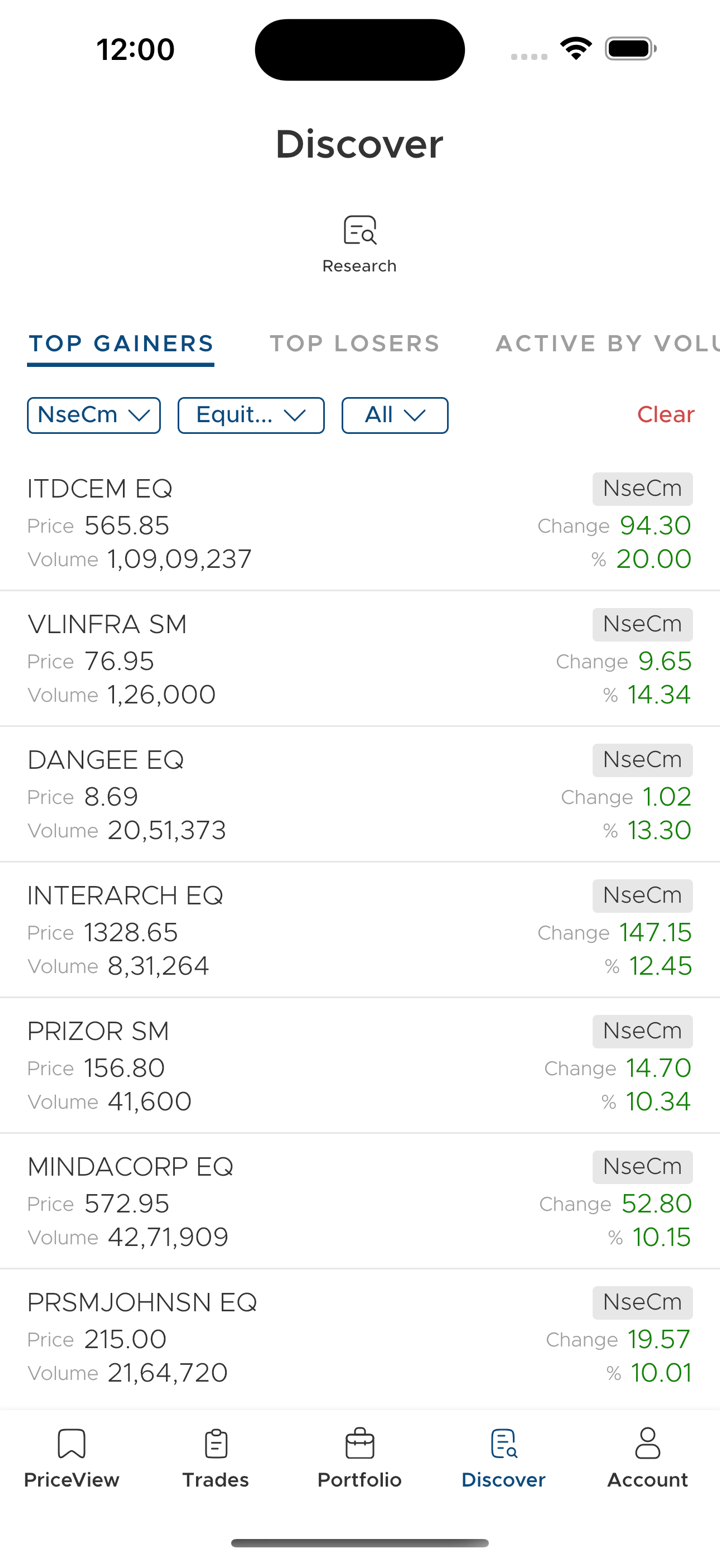Select the VLINFRA SM stock
Image resolution: width=720 pixels, height=1561 pixels.
(x=300, y=659)
